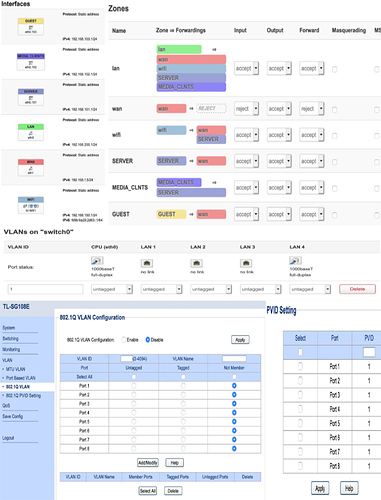Click the LAN 1 no-link port icon
The image size is (381, 500).
[x=147, y=263]
